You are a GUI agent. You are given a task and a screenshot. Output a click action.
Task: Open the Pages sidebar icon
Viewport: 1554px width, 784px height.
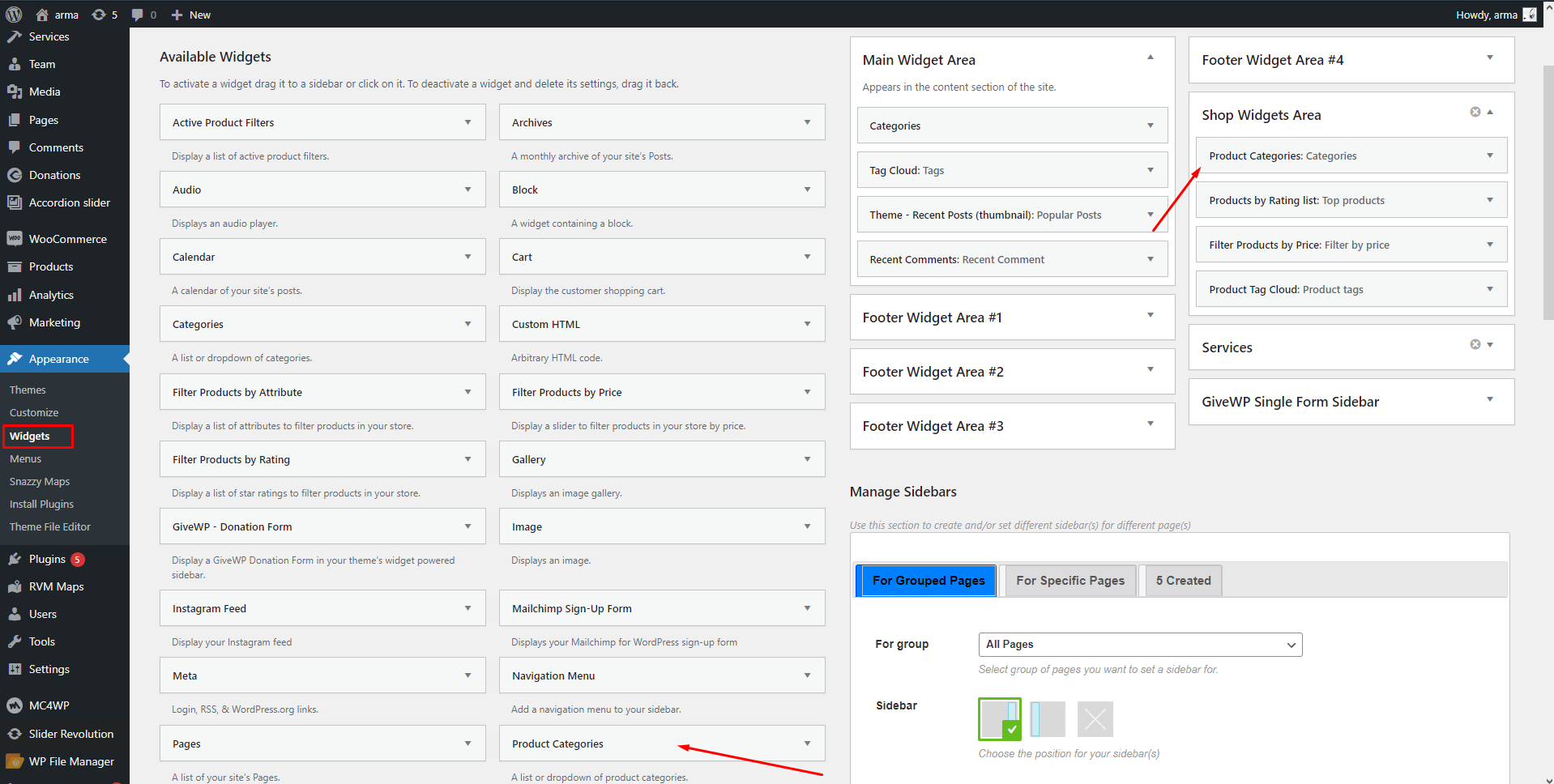click(x=15, y=120)
